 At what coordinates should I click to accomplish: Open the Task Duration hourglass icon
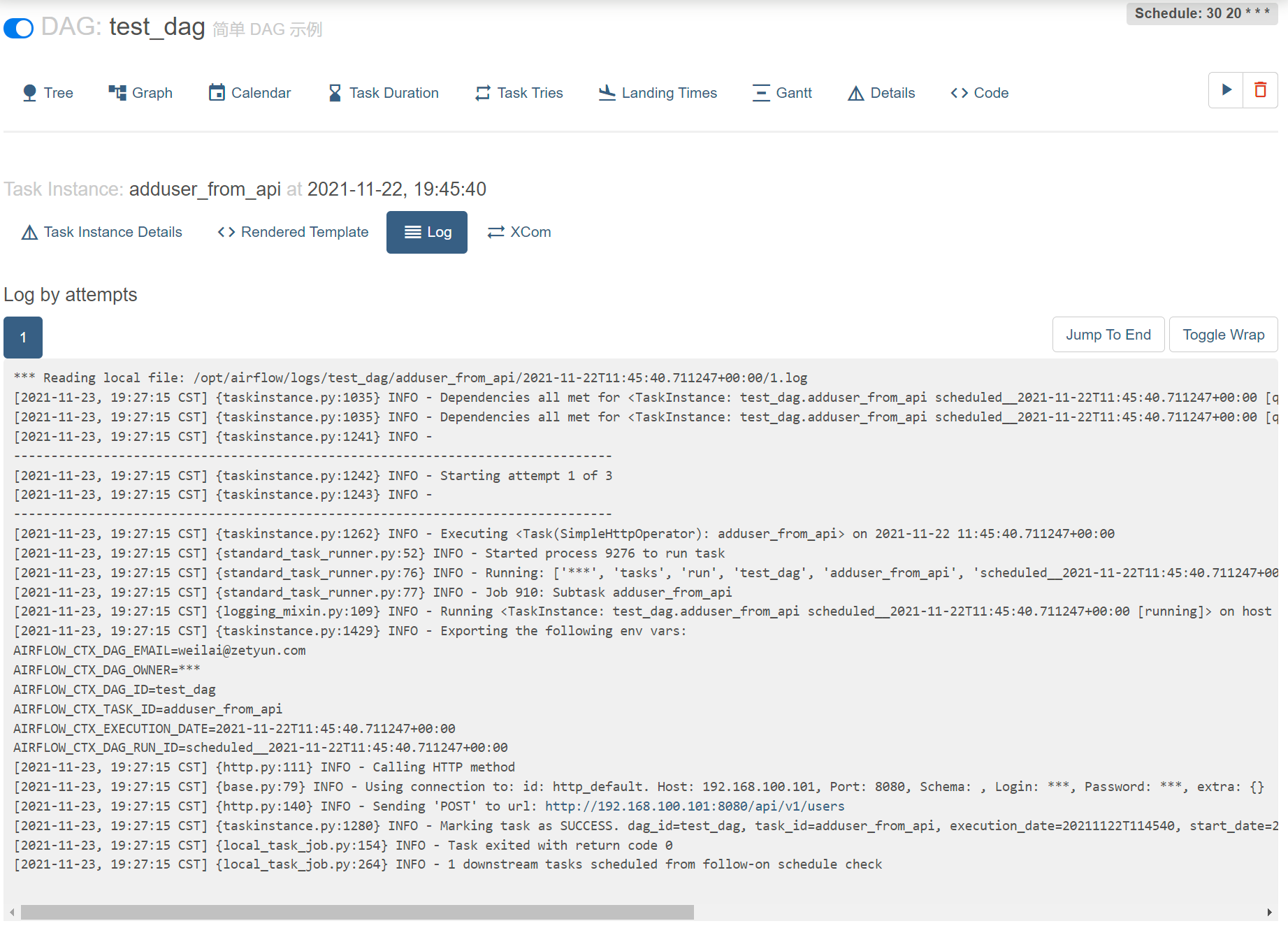tap(335, 93)
